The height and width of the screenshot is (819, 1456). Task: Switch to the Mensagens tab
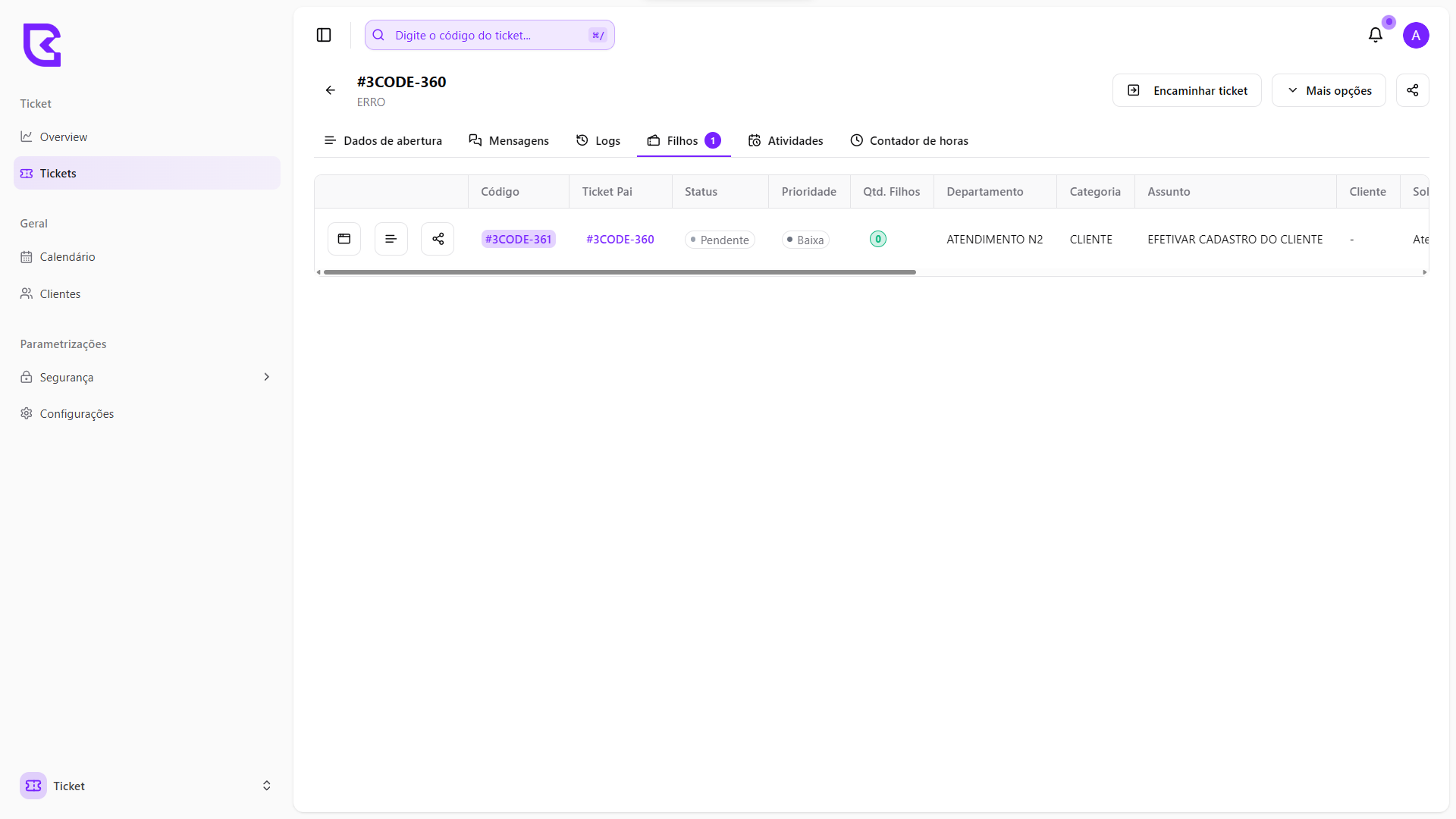tap(509, 140)
